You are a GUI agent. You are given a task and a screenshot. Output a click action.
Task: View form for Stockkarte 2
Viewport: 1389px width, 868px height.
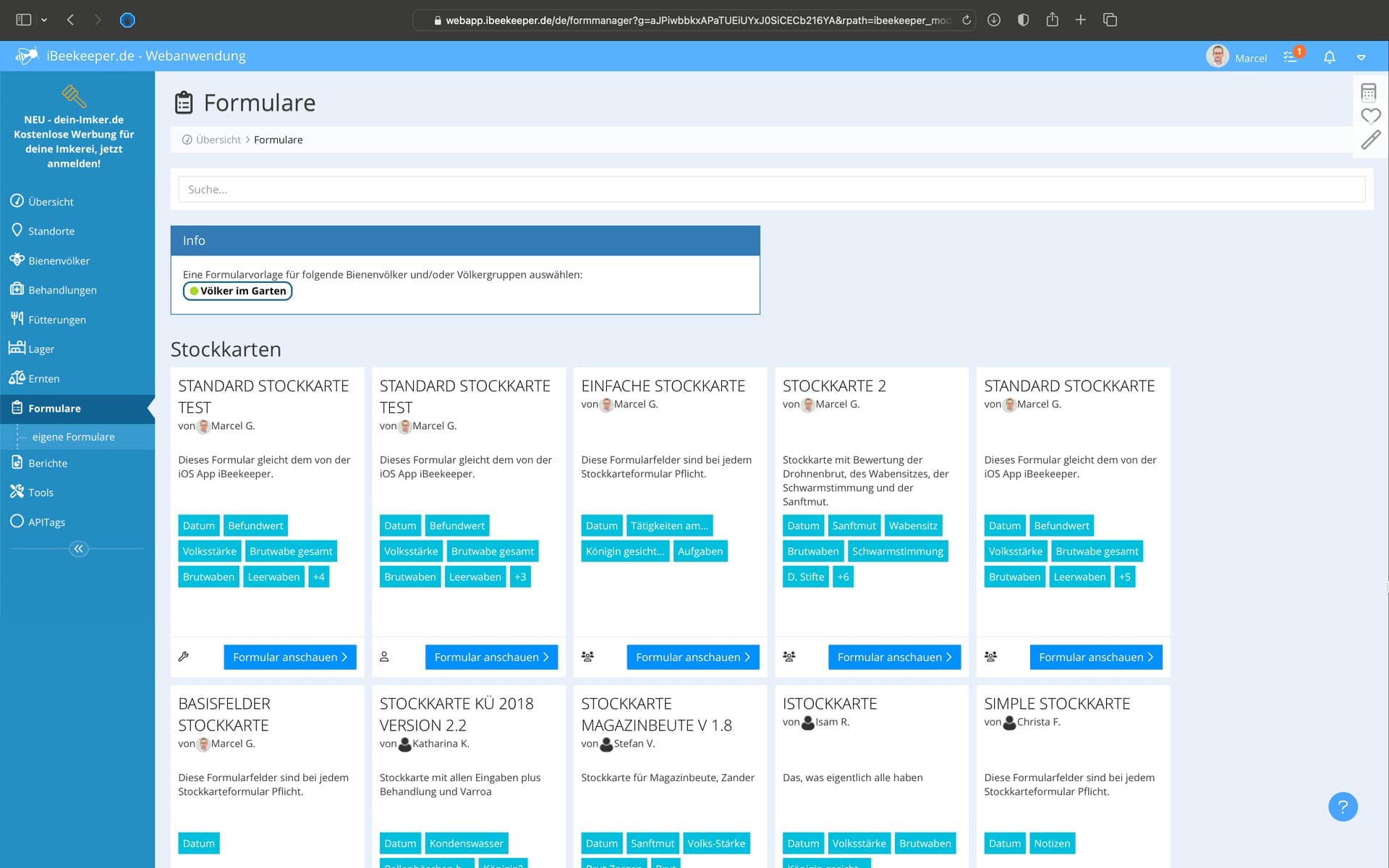(x=894, y=657)
